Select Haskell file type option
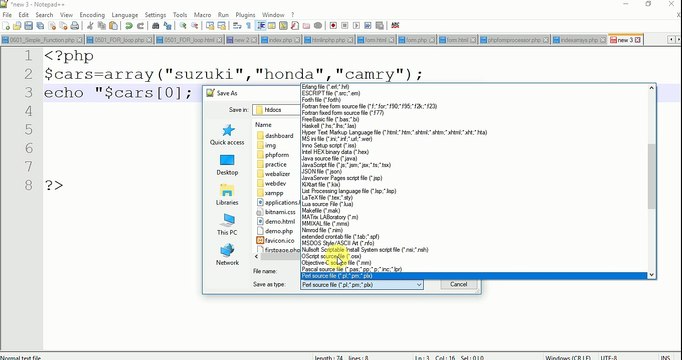Viewport: 682px width, 360px height. 329,126
